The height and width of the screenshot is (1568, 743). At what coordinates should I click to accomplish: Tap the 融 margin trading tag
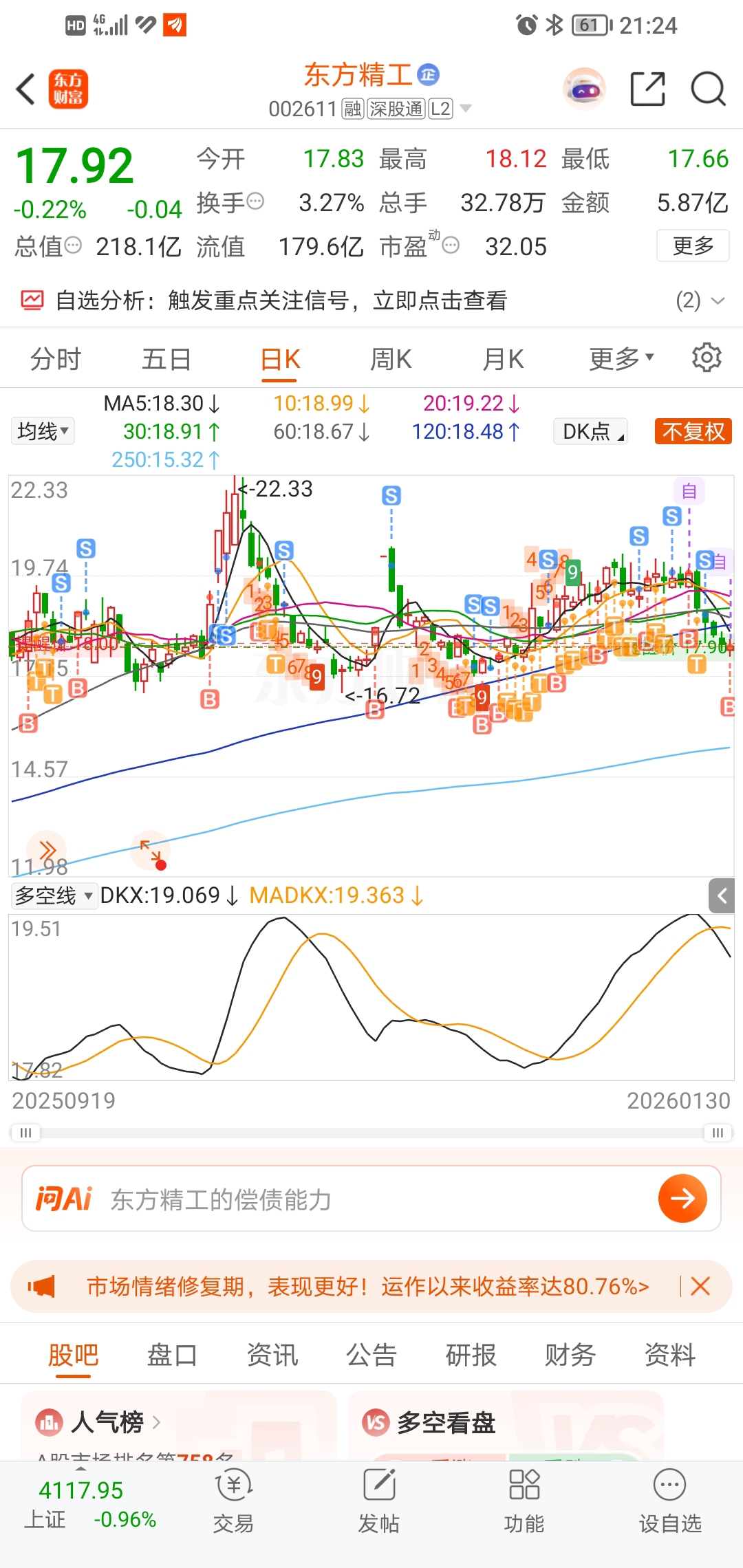coord(352,109)
